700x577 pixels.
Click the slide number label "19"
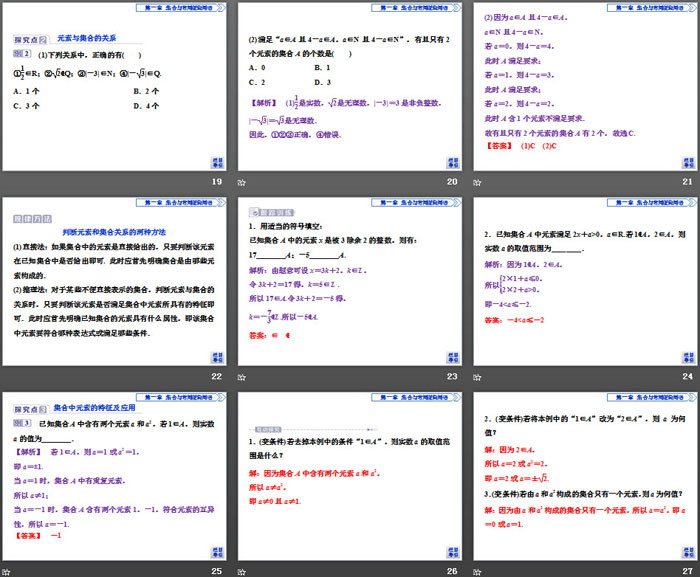click(217, 182)
